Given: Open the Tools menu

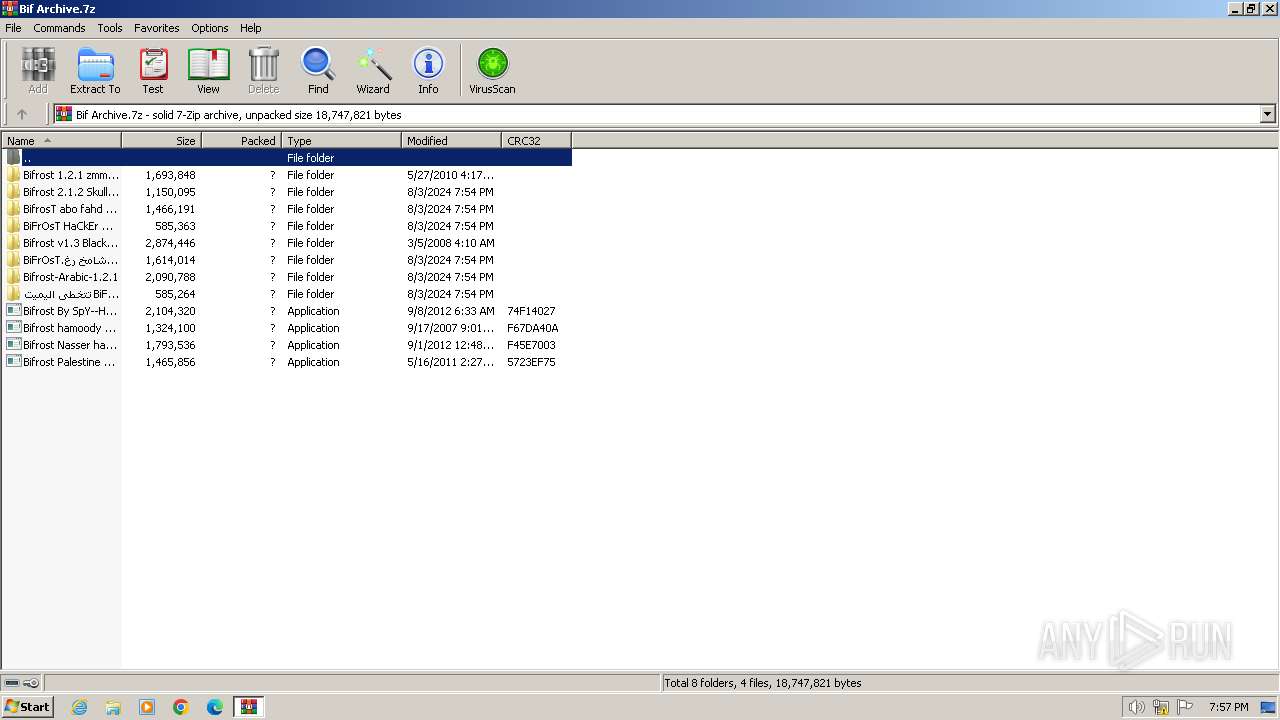Looking at the screenshot, I should point(110,28).
